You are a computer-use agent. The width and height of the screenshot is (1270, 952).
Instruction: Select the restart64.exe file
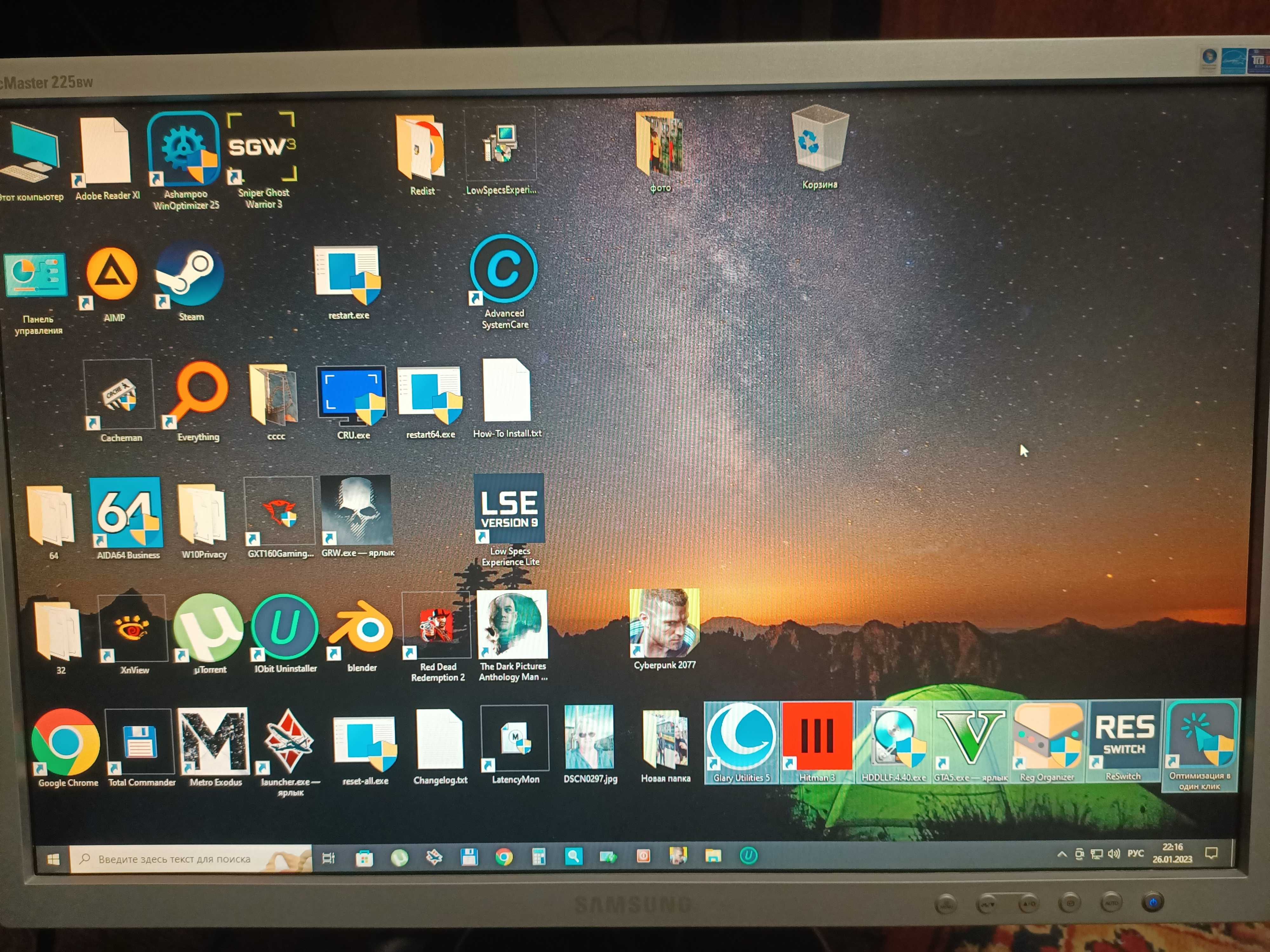[x=430, y=403]
